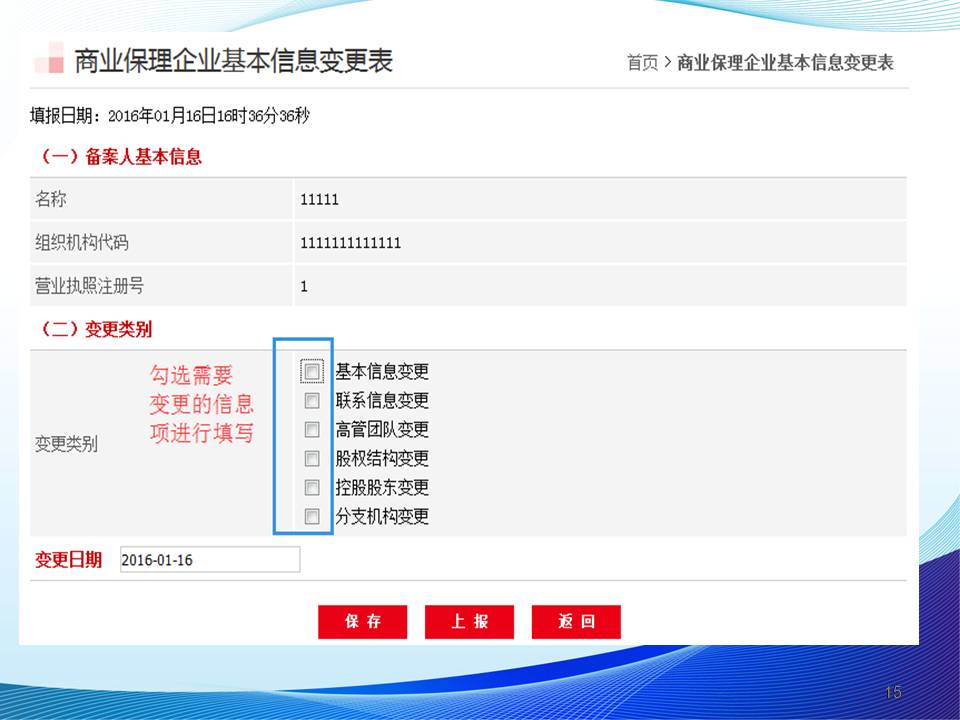Image resolution: width=960 pixels, height=720 pixels.
Task: Click the red 保存 button
Action: click(x=363, y=621)
